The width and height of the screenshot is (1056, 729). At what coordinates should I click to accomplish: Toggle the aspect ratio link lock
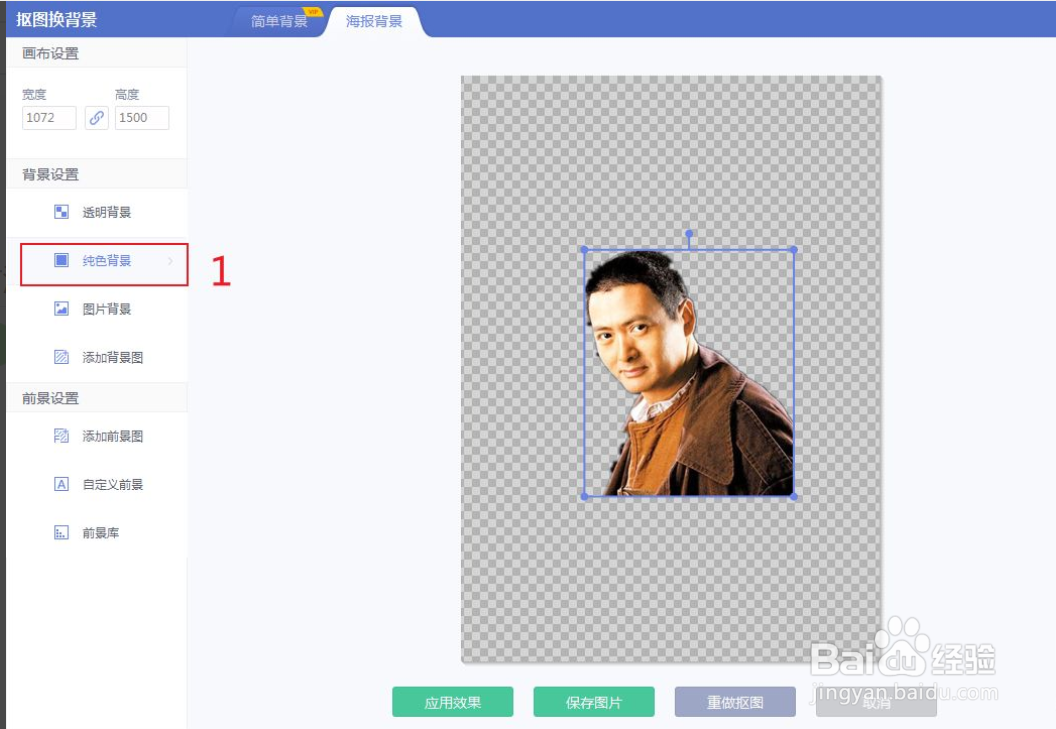96,118
